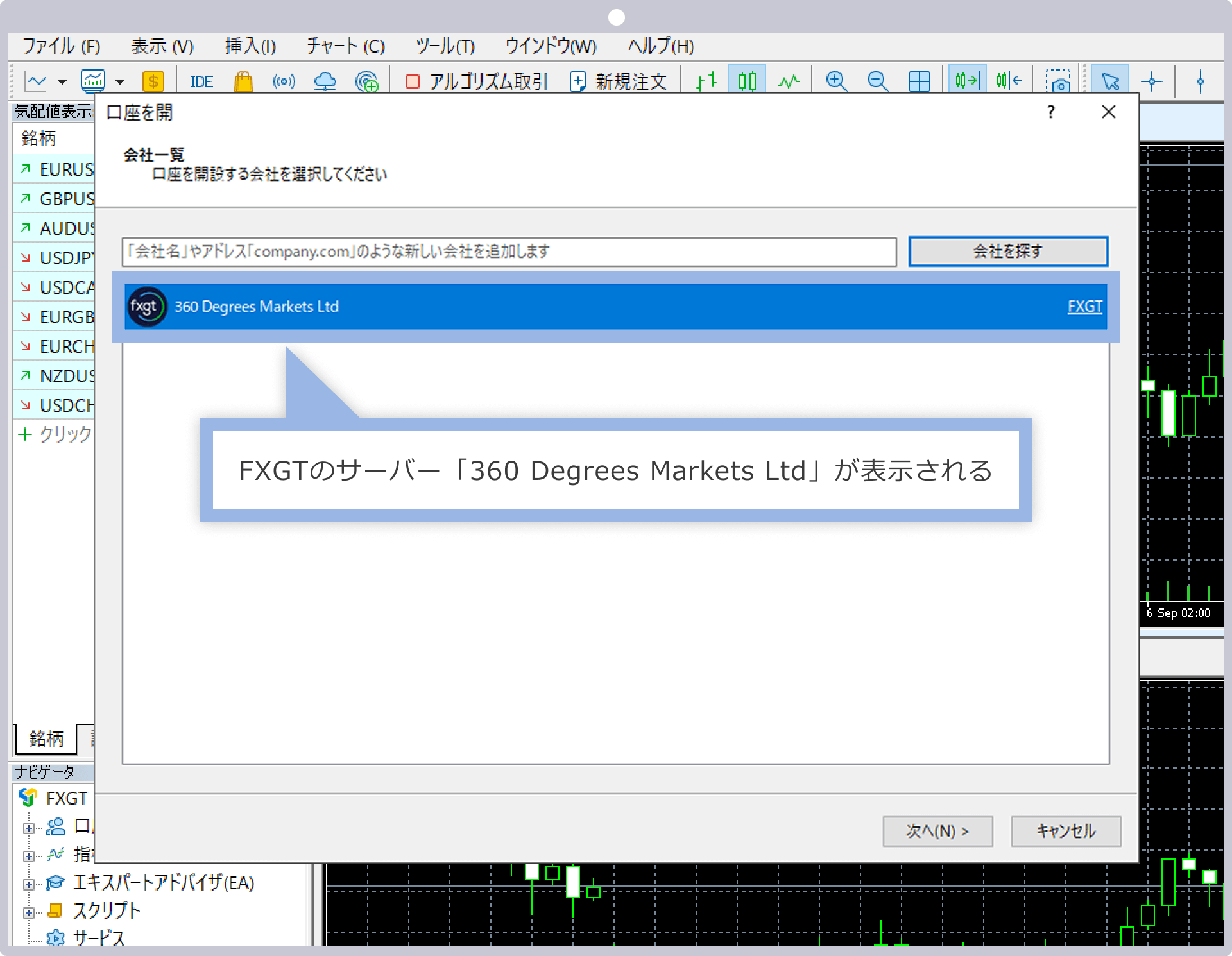The image size is (1232, 956).
Task: Open ツール(T) menu
Action: tap(445, 46)
